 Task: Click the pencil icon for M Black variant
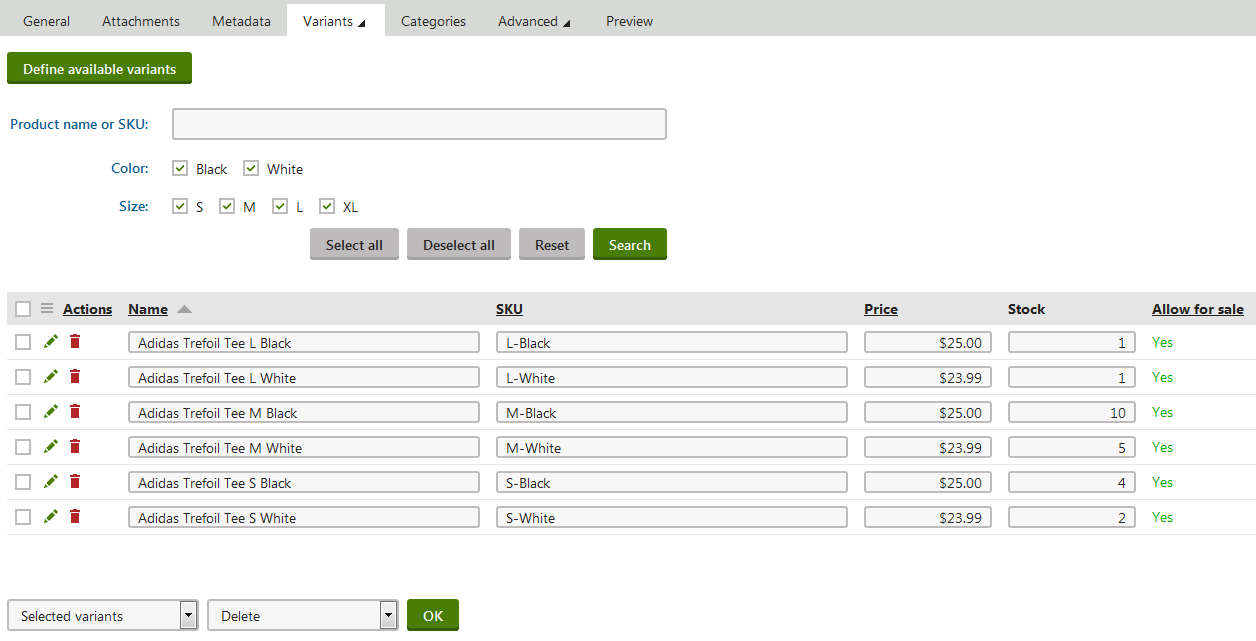coord(51,412)
